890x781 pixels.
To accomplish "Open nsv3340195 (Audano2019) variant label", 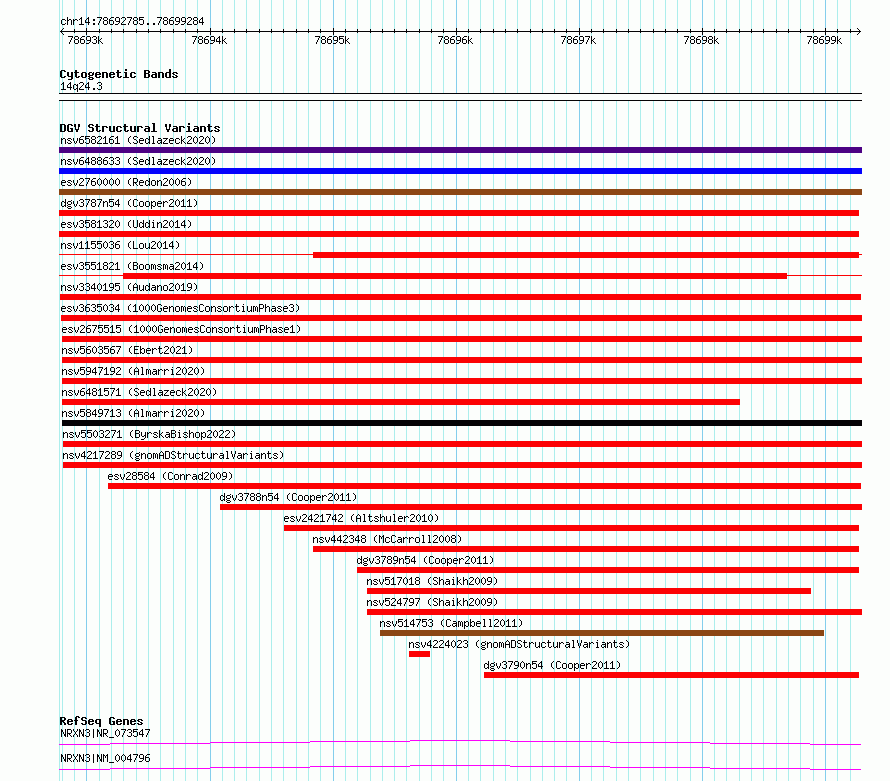I will click(129, 287).
